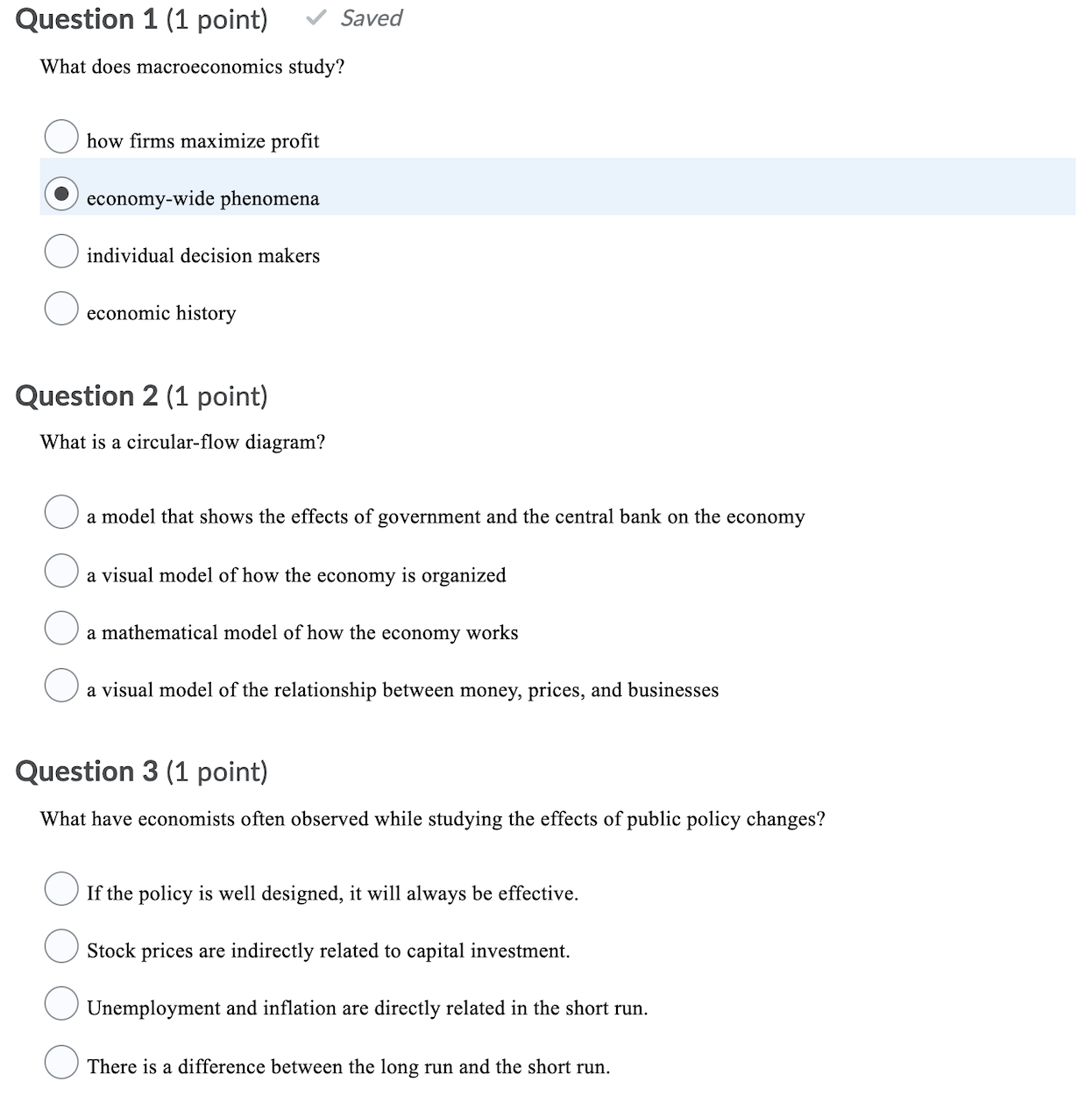
Task: Click the public policy changes question text
Action: point(432,819)
